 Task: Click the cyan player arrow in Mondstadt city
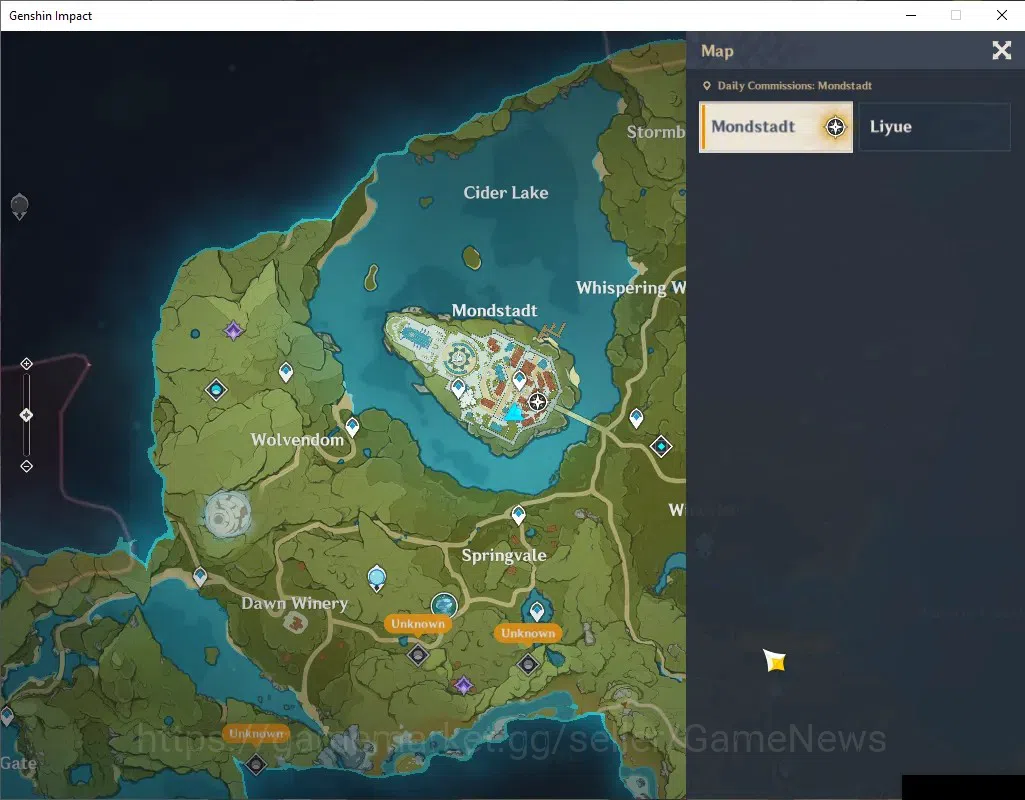[514, 412]
